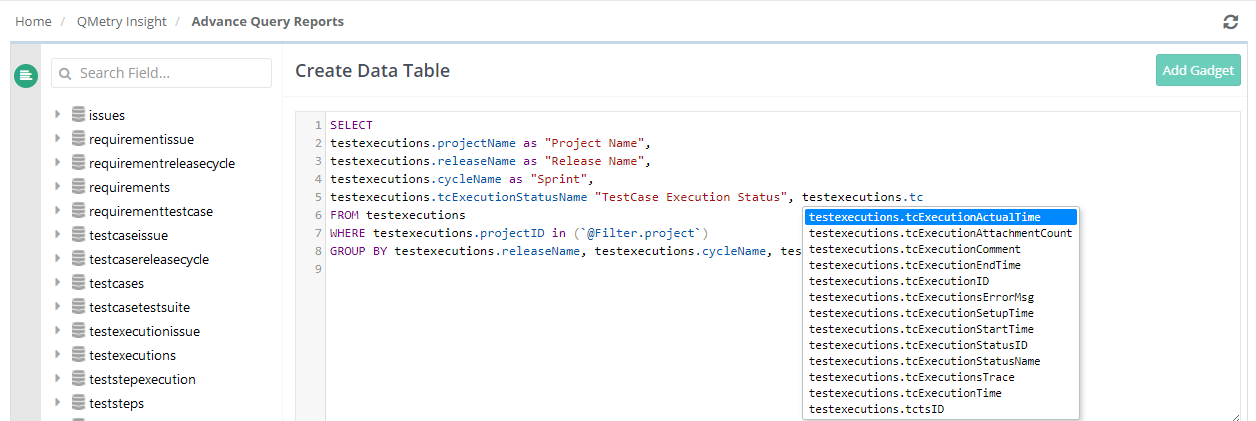
Task: Click the requirements database icon
Action: tap(79, 186)
